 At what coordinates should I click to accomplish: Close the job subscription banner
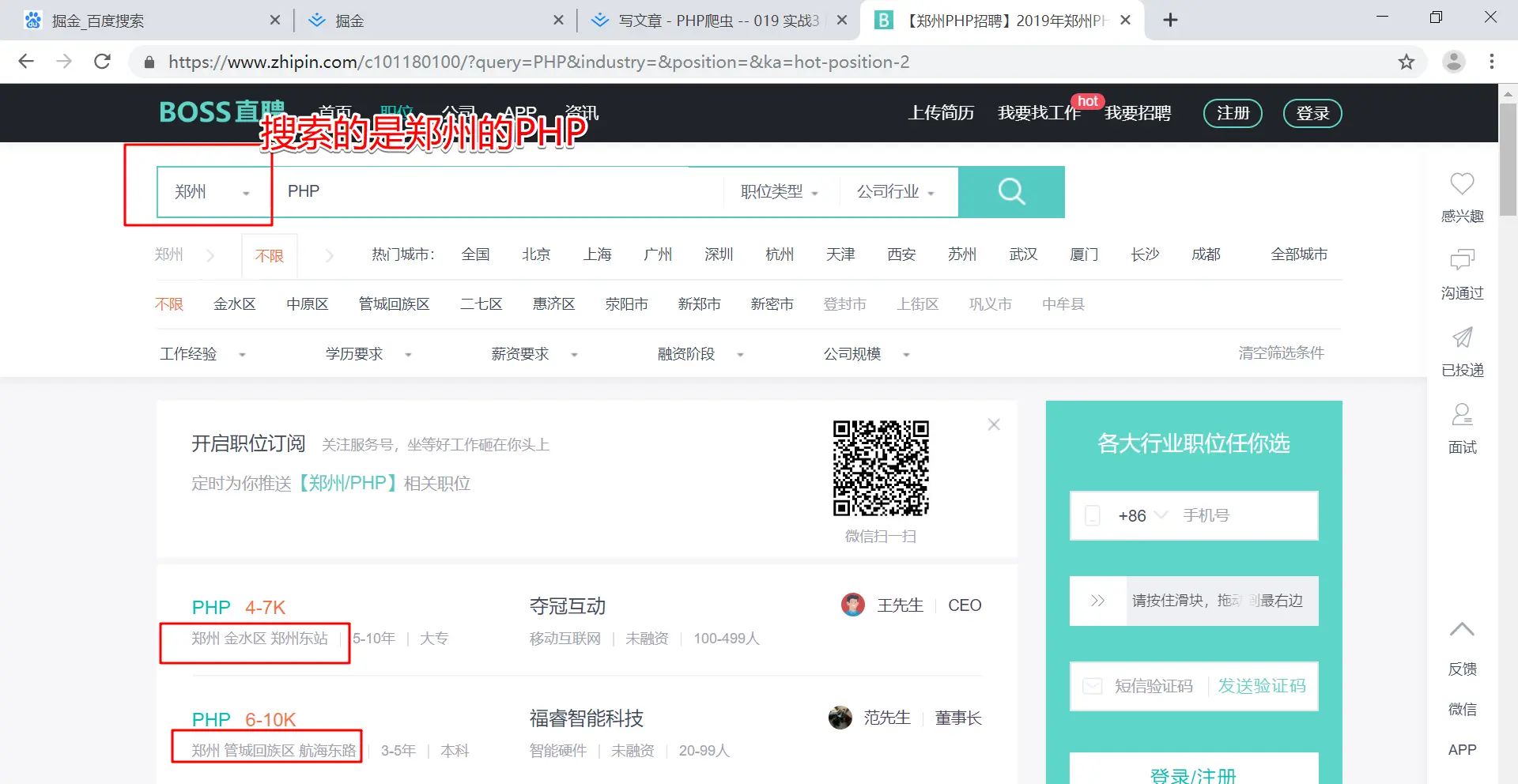[994, 424]
